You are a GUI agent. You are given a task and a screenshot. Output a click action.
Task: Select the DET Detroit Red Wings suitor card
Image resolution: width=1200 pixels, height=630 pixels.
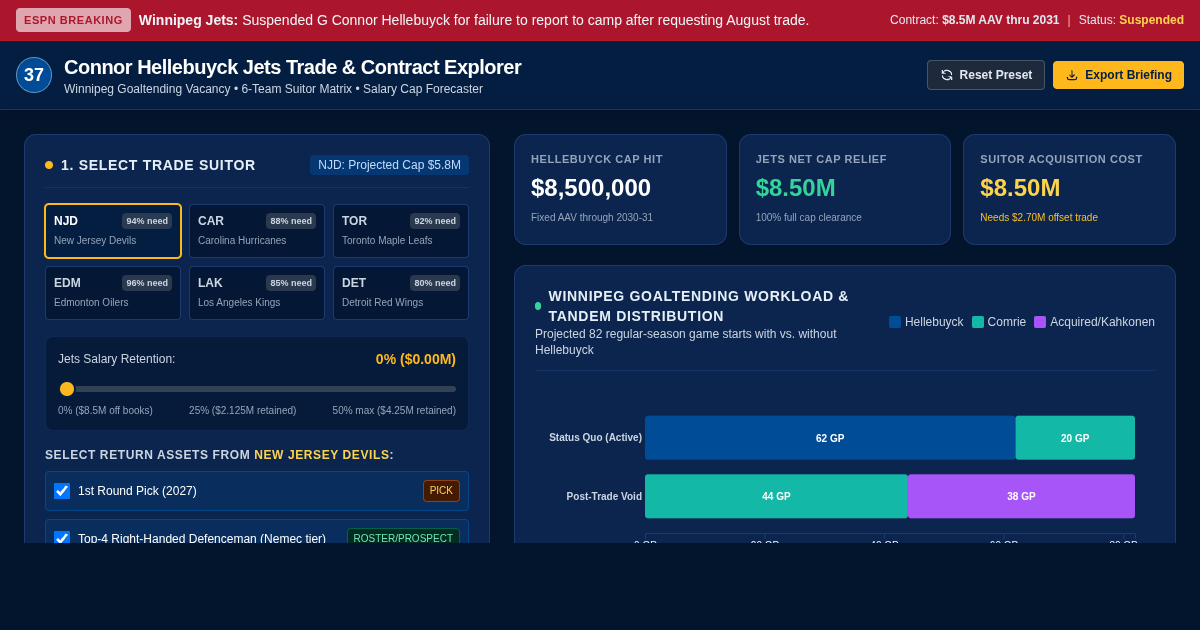(x=401, y=293)
